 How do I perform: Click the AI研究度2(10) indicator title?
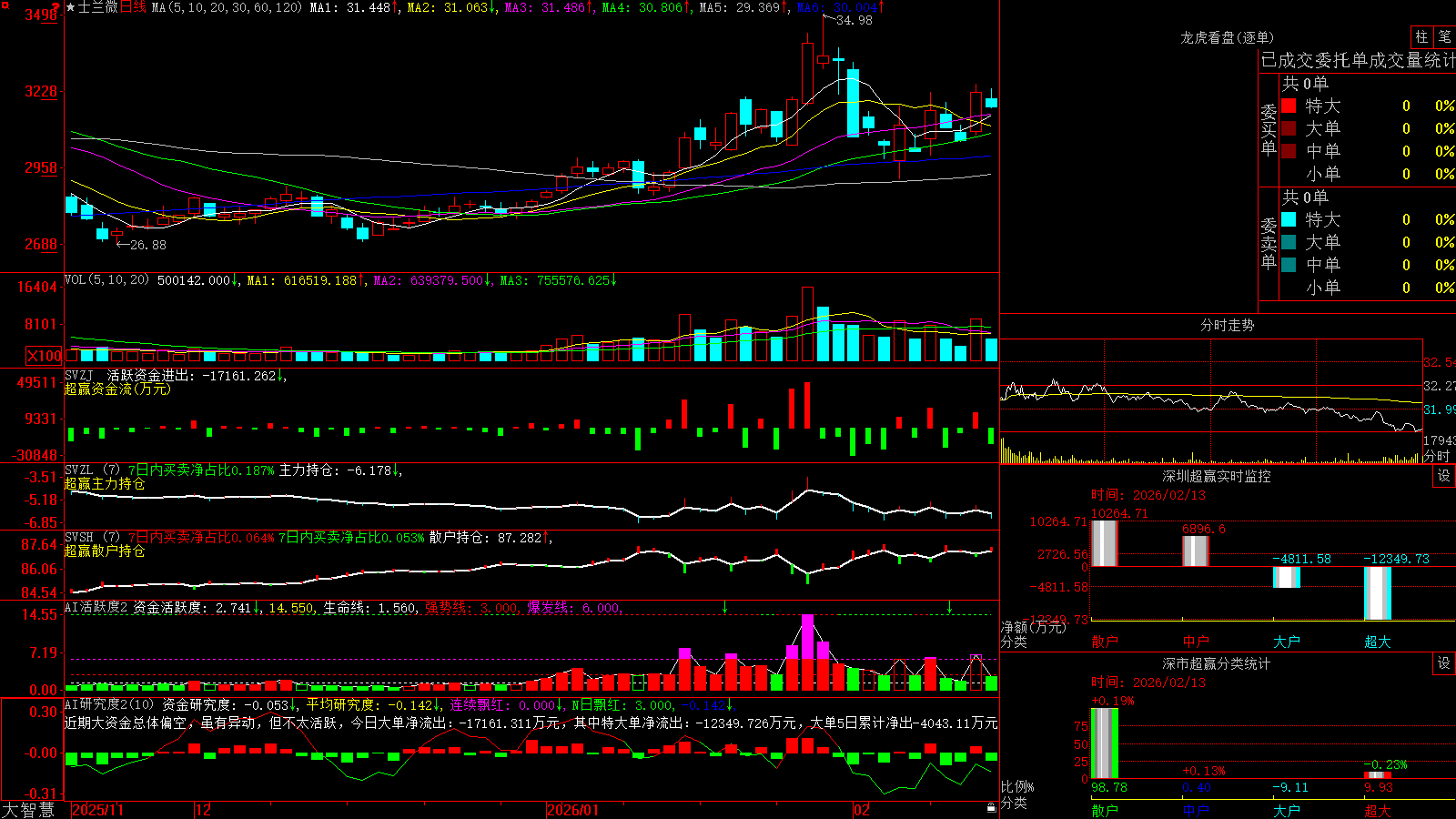[109, 705]
